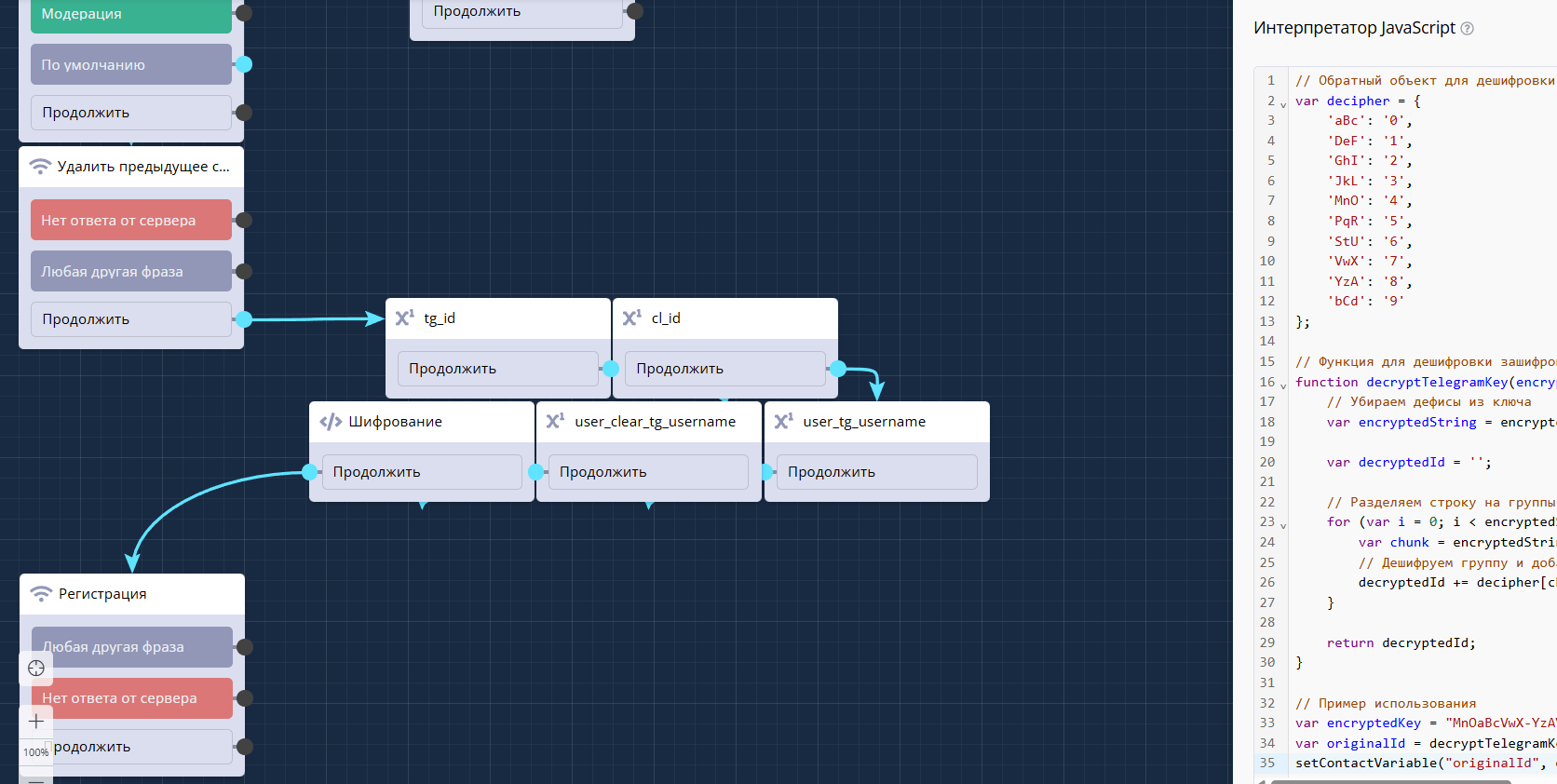Click the wifi icon of Регистрация block
Viewport: 1557px width, 784px height.
click(41, 594)
